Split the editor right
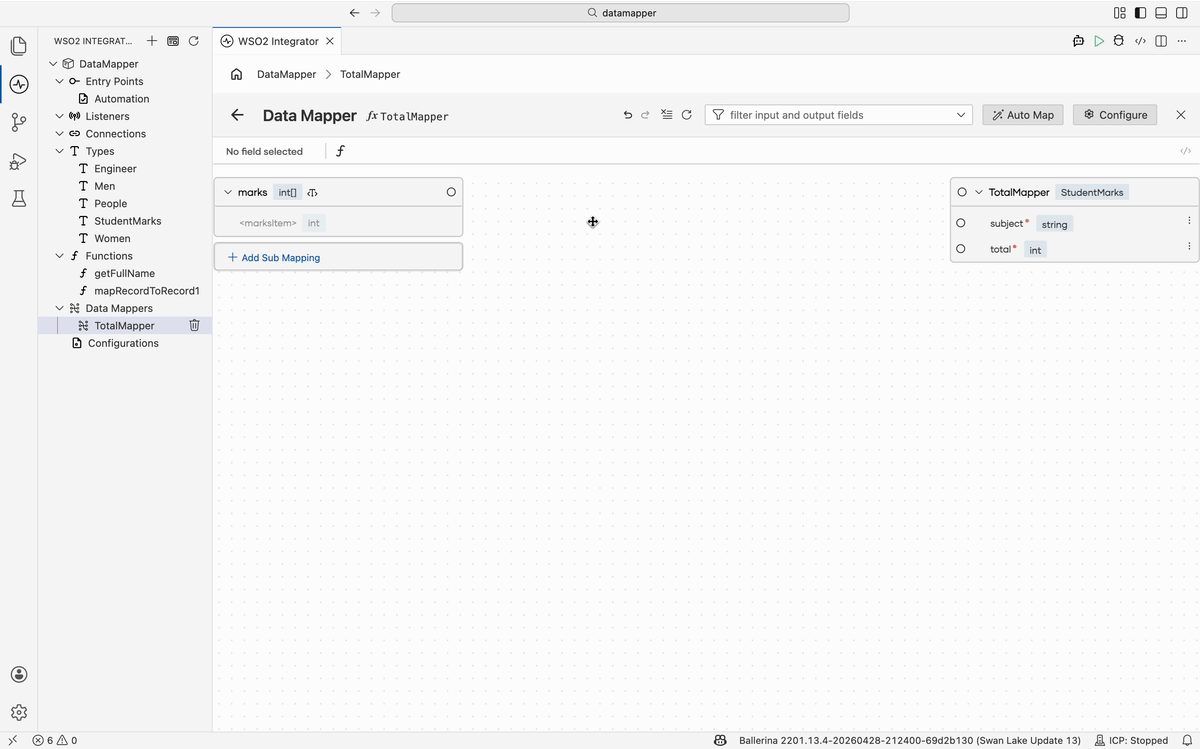1200x749 pixels. click(x=1161, y=41)
